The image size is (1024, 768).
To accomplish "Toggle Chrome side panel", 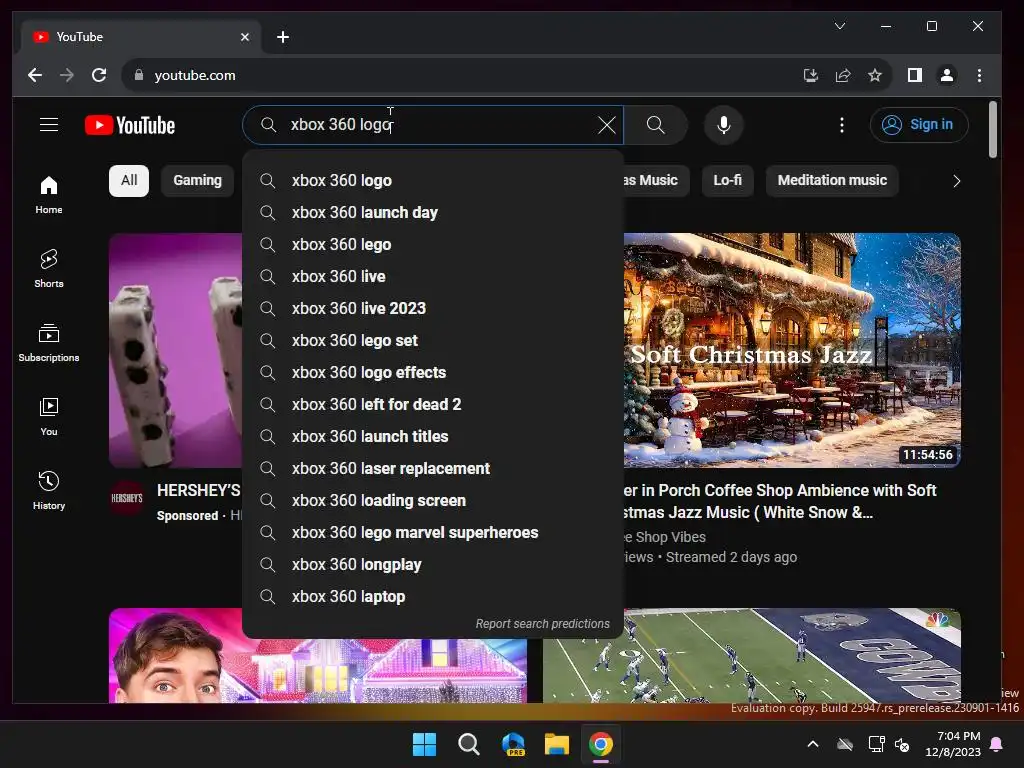I will [x=914, y=75].
